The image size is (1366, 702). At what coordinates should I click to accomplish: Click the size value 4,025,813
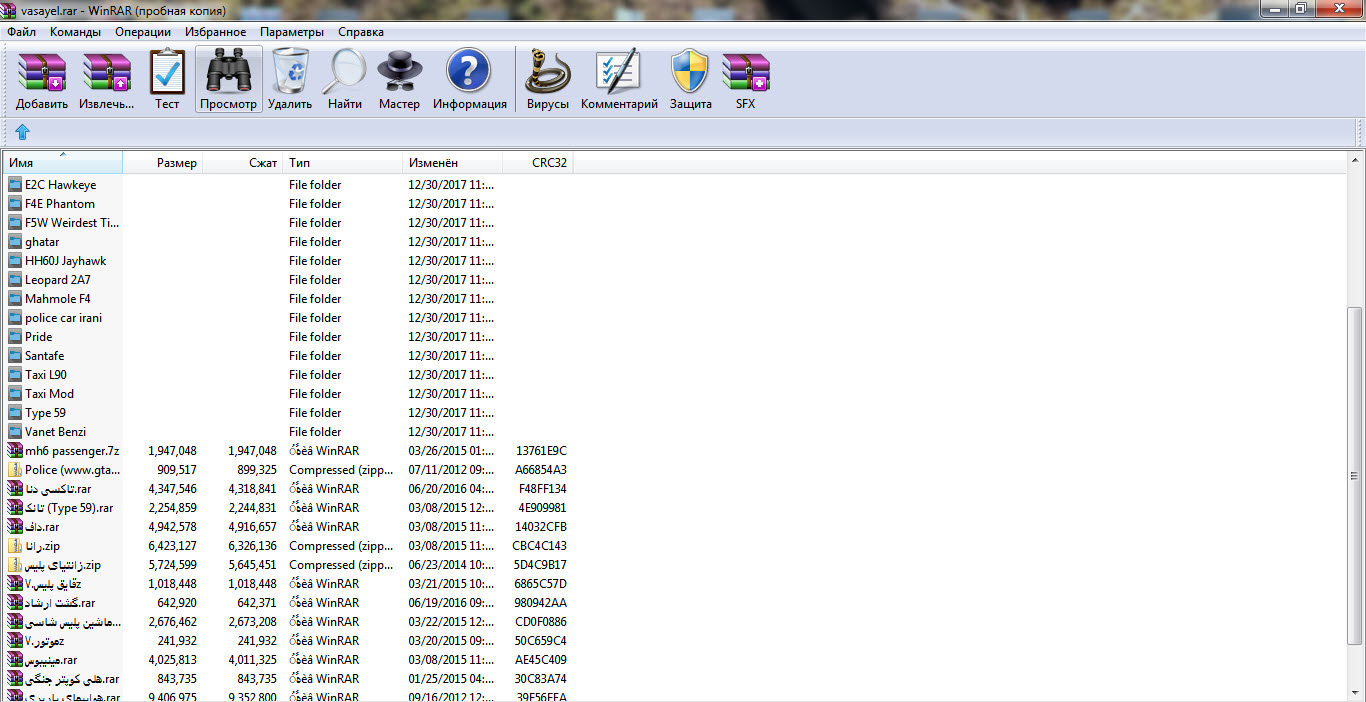[172, 660]
